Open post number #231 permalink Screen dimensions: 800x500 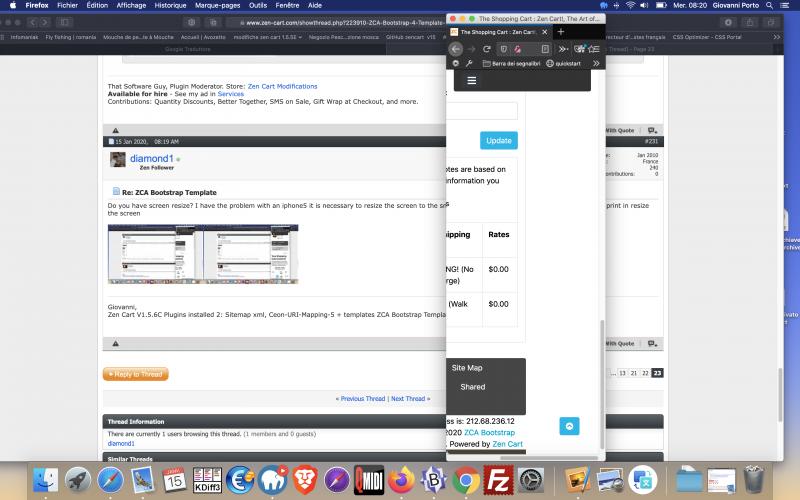(651, 141)
